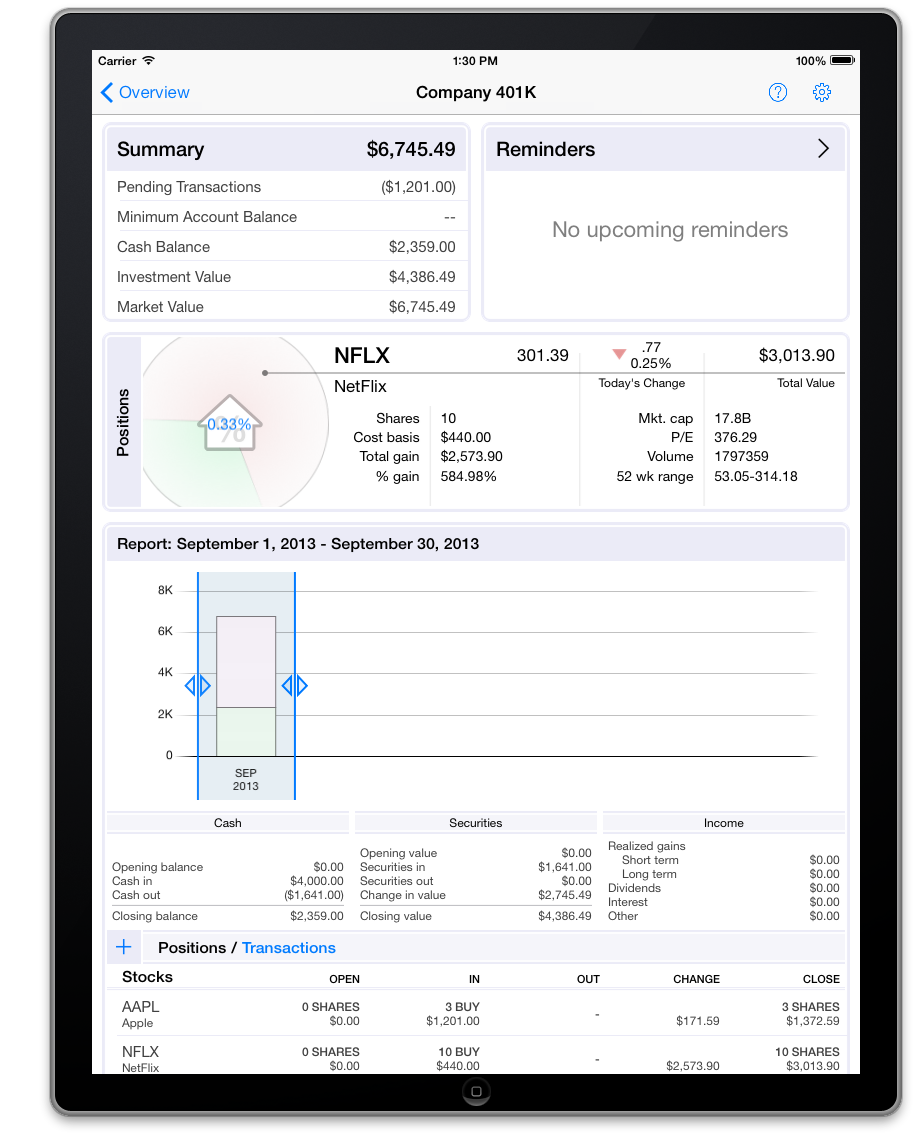This screenshot has width=916, height=1136.
Task: Tap the Wi-Fi status icon
Action: [x=149, y=61]
